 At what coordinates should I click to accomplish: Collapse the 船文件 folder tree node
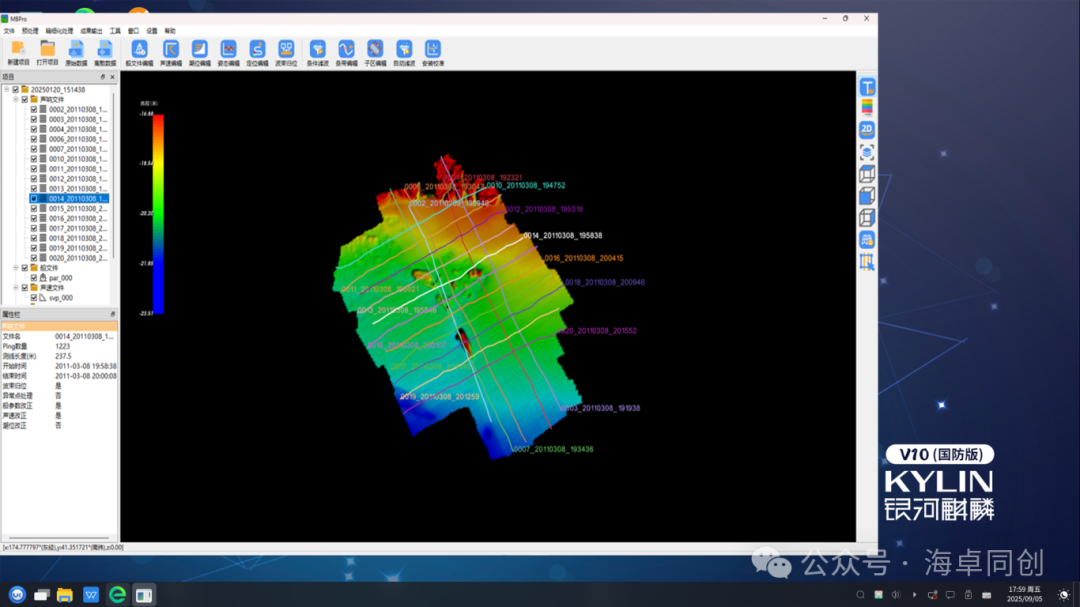pyautogui.click(x=15, y=268)
